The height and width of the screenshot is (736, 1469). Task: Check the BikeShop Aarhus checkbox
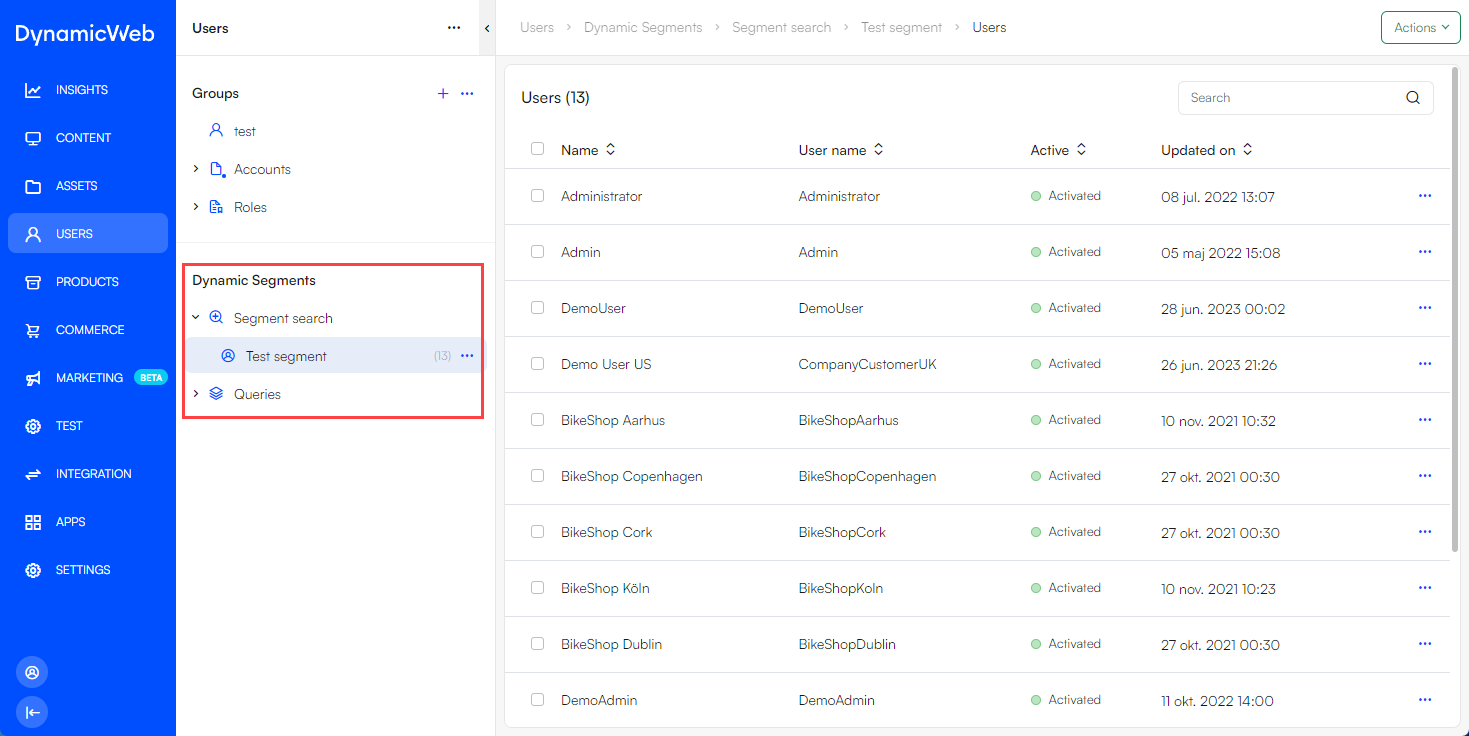coord(537,420)
